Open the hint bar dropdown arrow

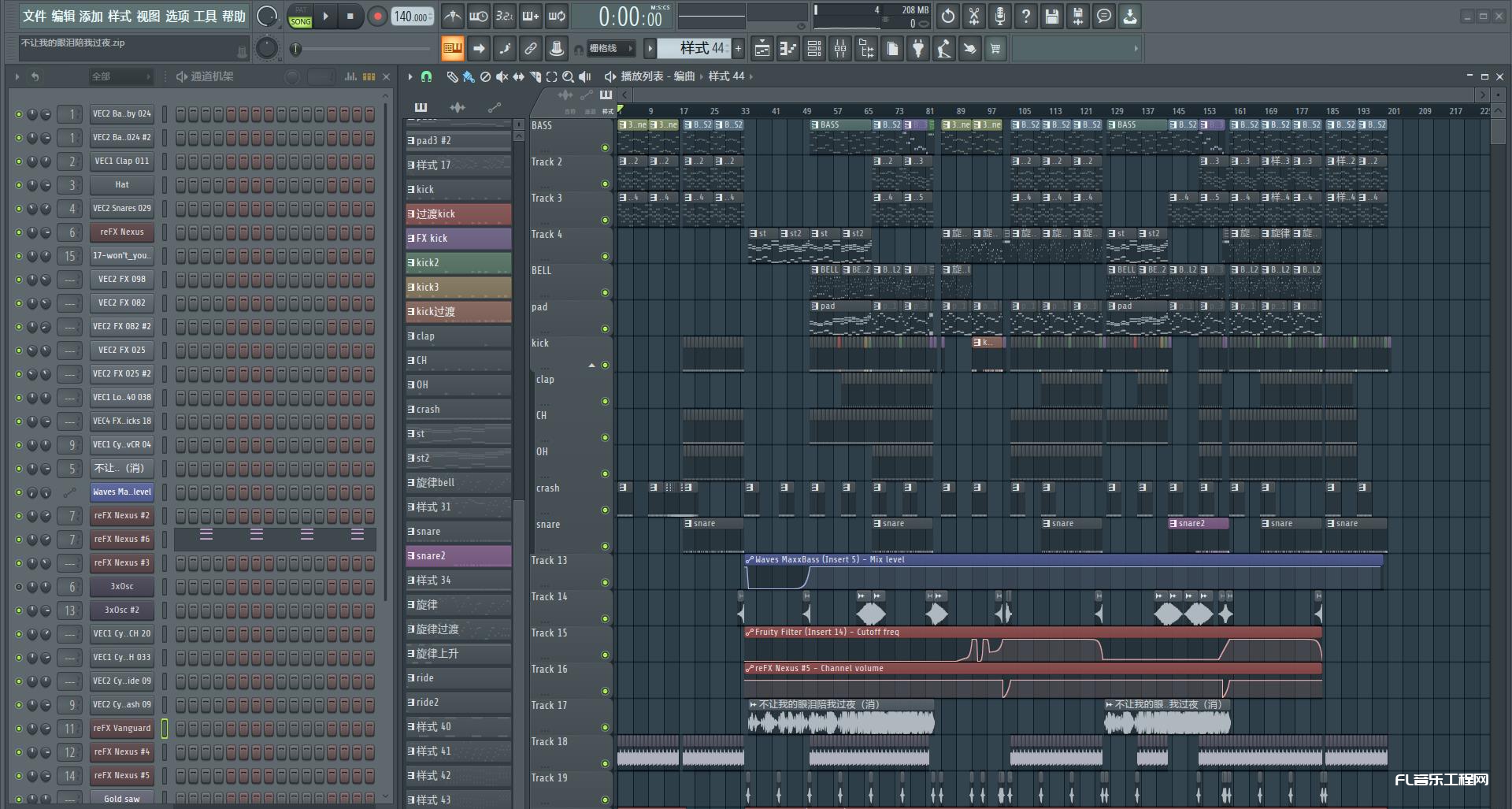pyautogui.click(x=1136, y=49)
